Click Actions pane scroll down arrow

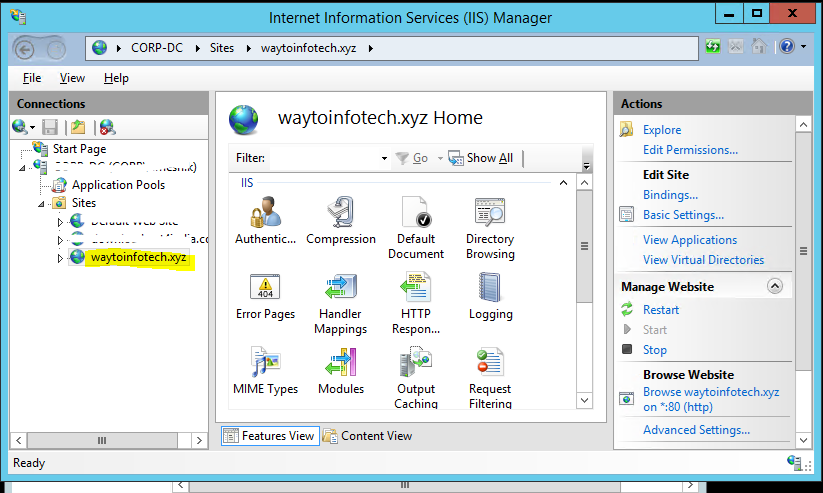point(804,440)
